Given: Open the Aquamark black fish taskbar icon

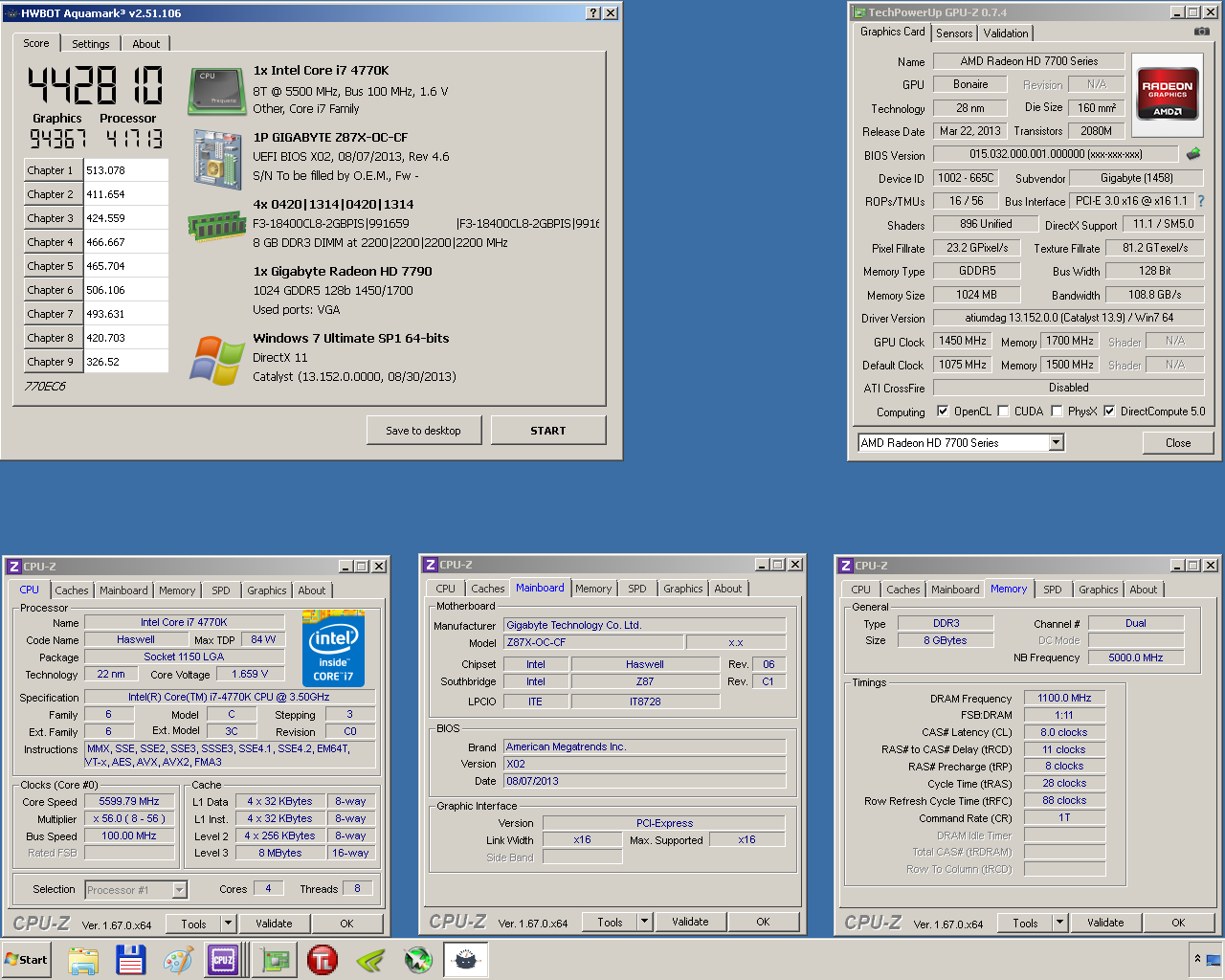Looking at the screenshot, I should tap(466, 960).
